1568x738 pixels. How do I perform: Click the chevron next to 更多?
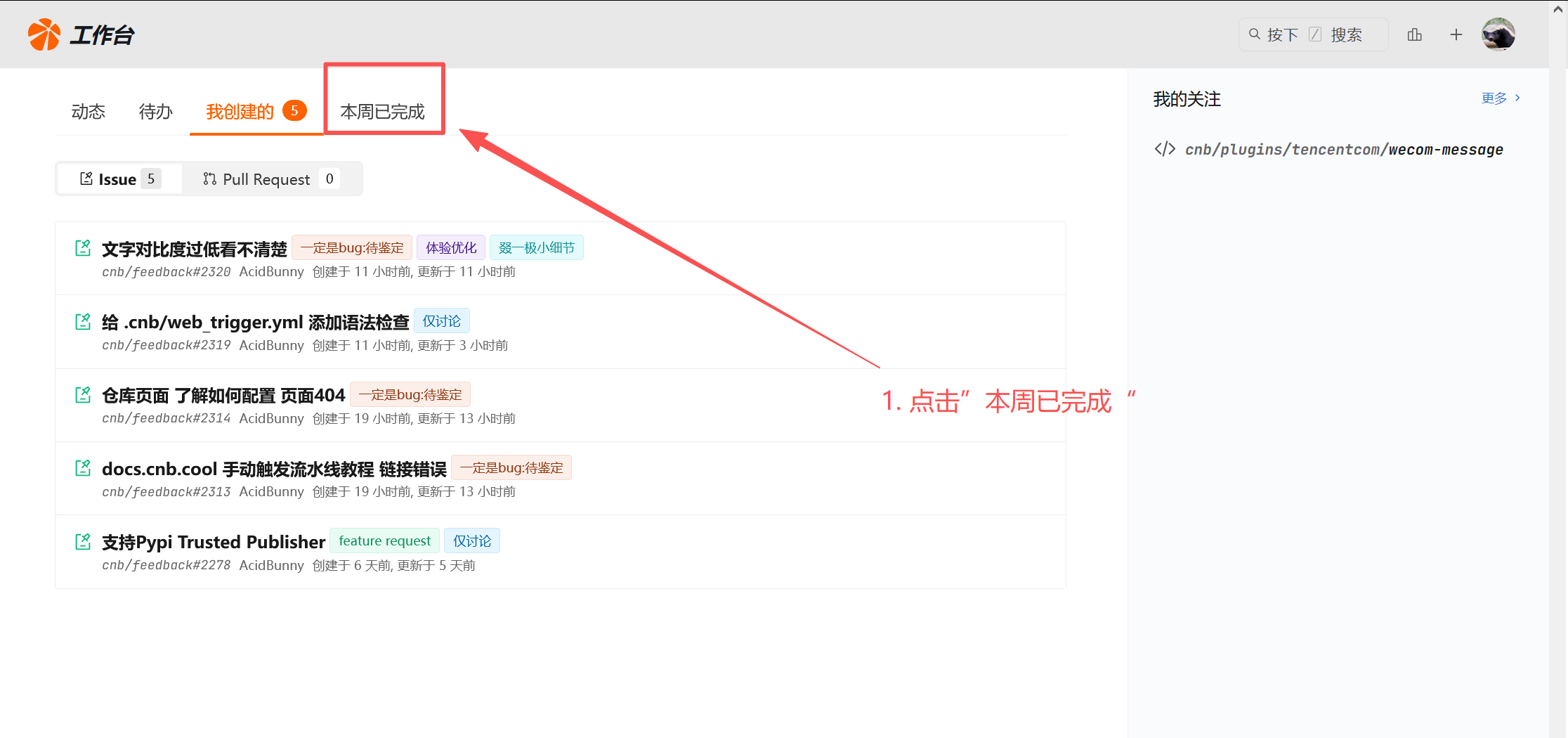click(1516, 98)
